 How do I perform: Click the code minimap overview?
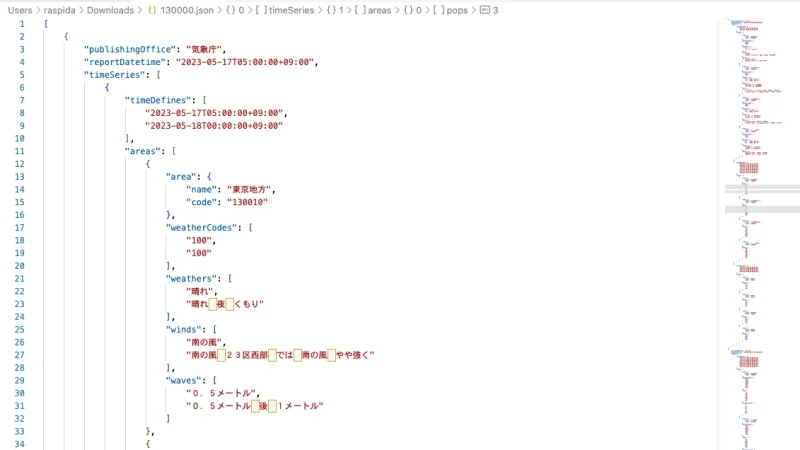pyautogui.click(x=760, y=234)
